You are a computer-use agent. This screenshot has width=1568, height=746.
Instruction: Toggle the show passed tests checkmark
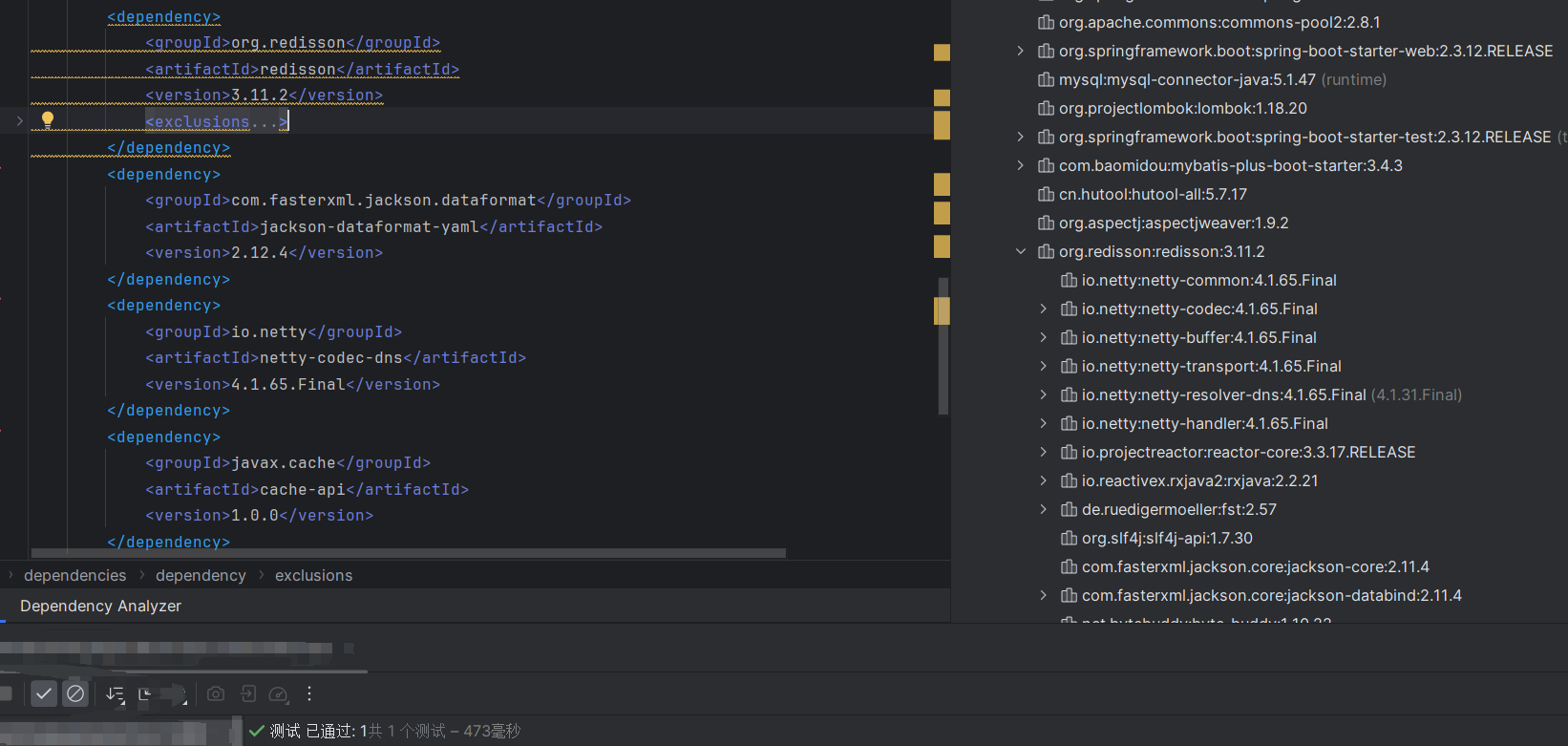click(44, 694)
